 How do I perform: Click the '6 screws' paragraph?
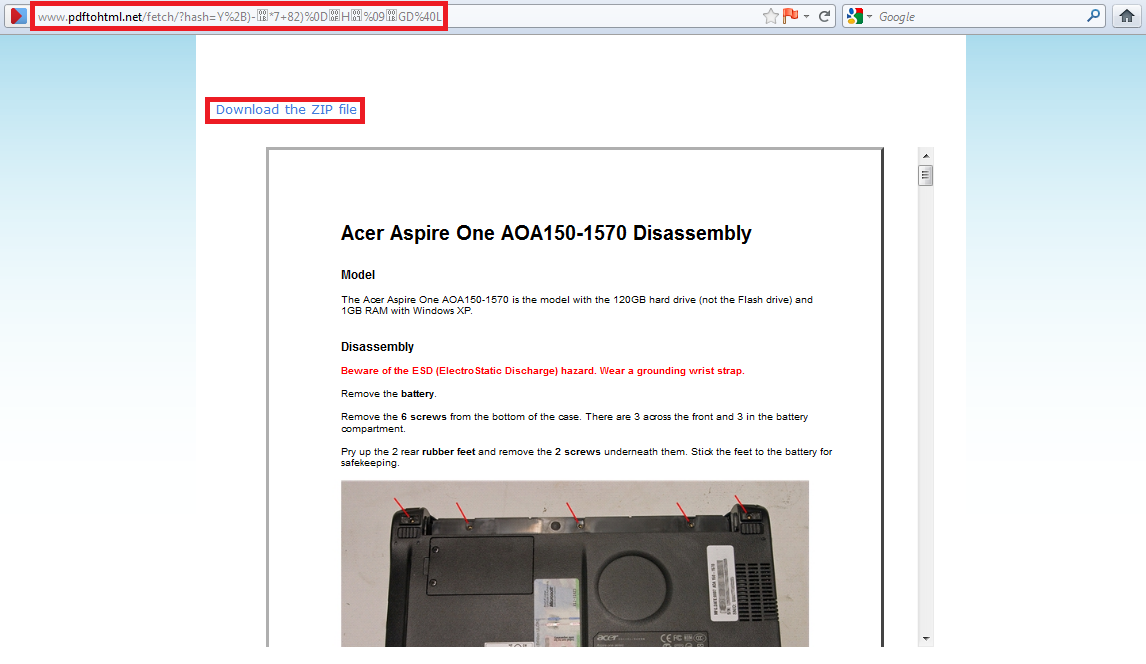[x=574, y=422]
